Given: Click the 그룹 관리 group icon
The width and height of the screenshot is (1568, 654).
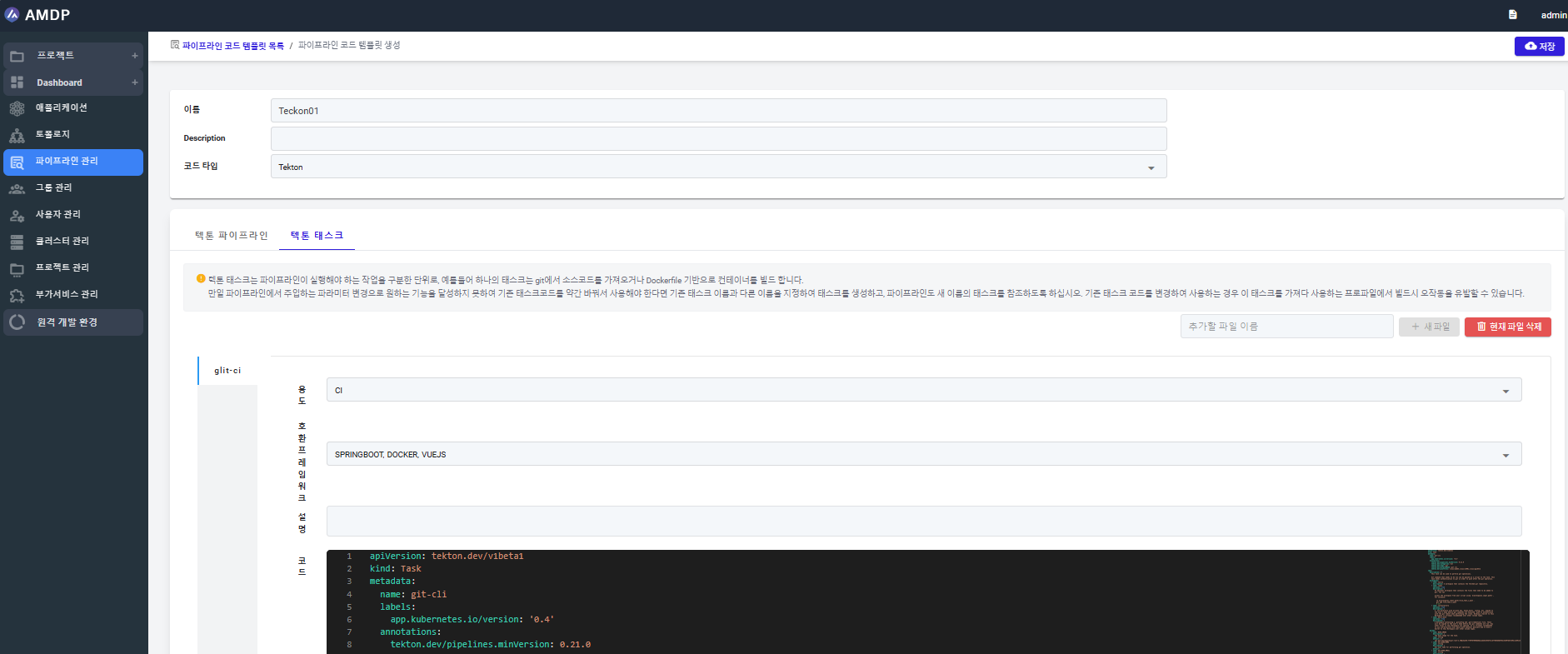Looking at the screenshot, I should click(x=17, y=188).
